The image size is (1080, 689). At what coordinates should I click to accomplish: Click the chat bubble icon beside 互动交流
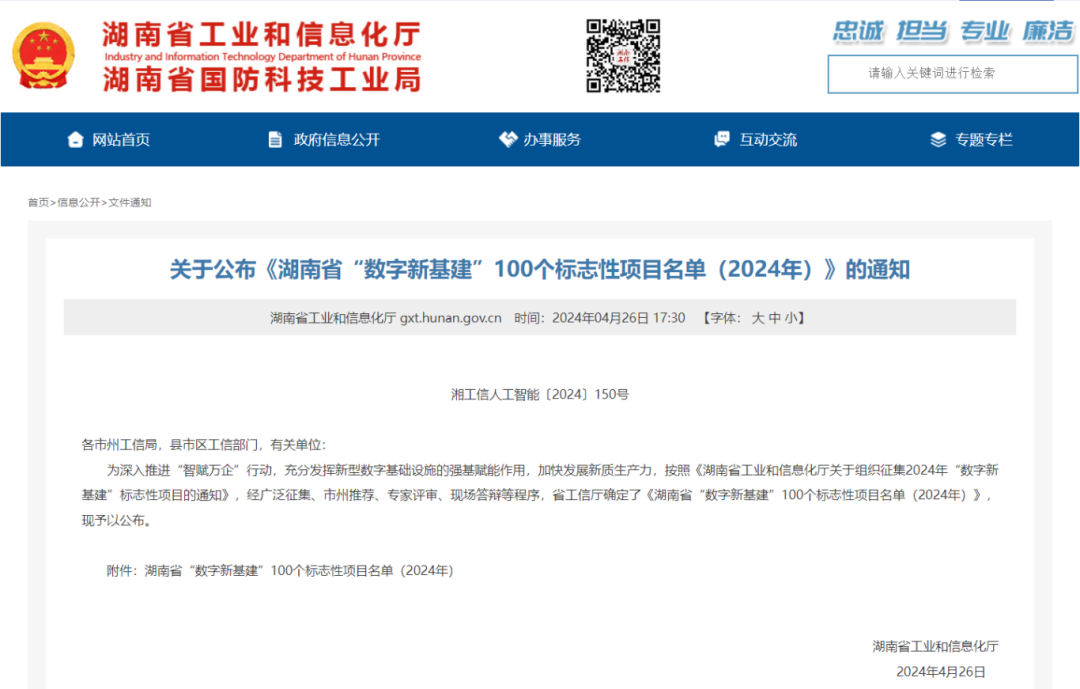[x=721, y=139]
